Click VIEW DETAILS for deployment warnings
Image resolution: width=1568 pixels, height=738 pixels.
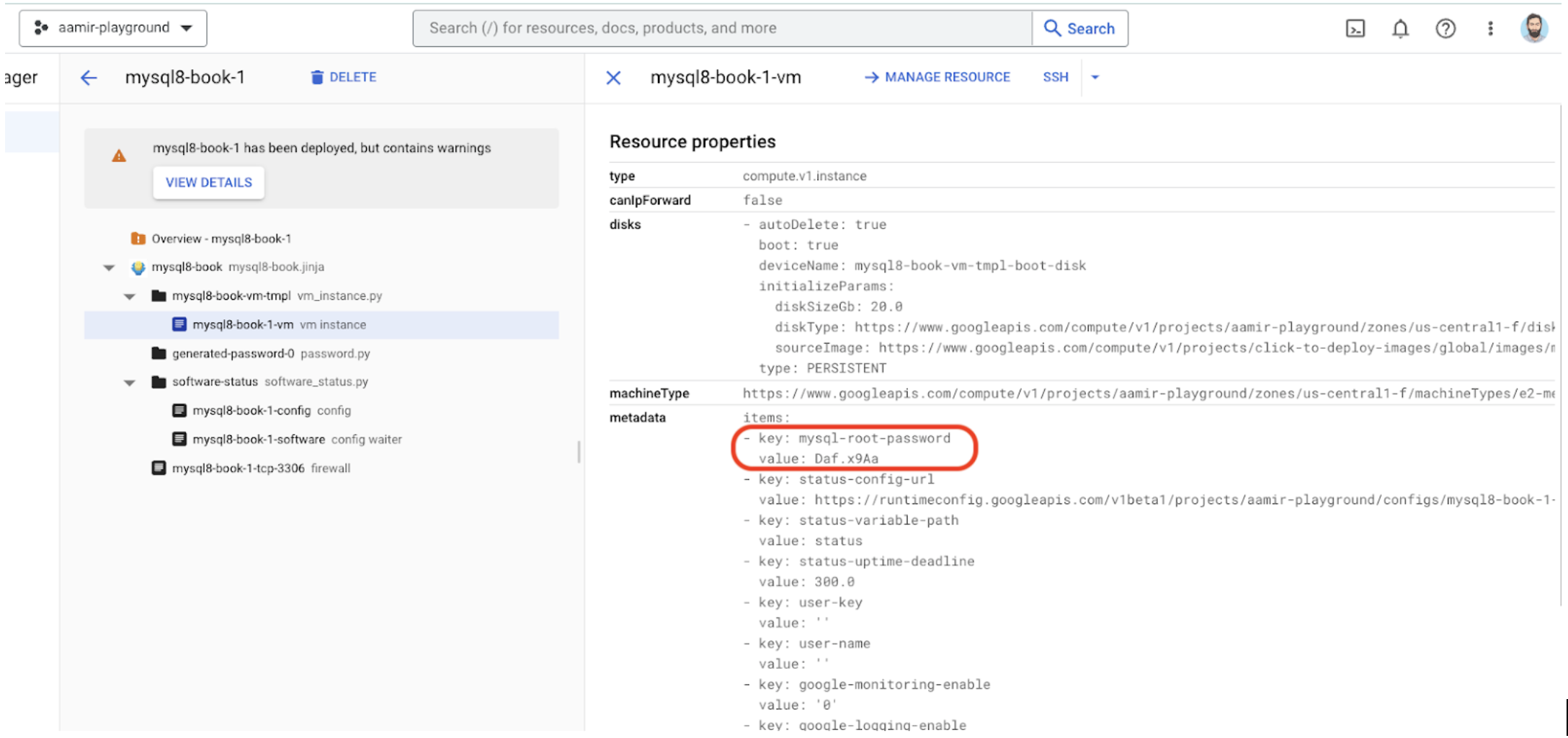click(209, 182)
